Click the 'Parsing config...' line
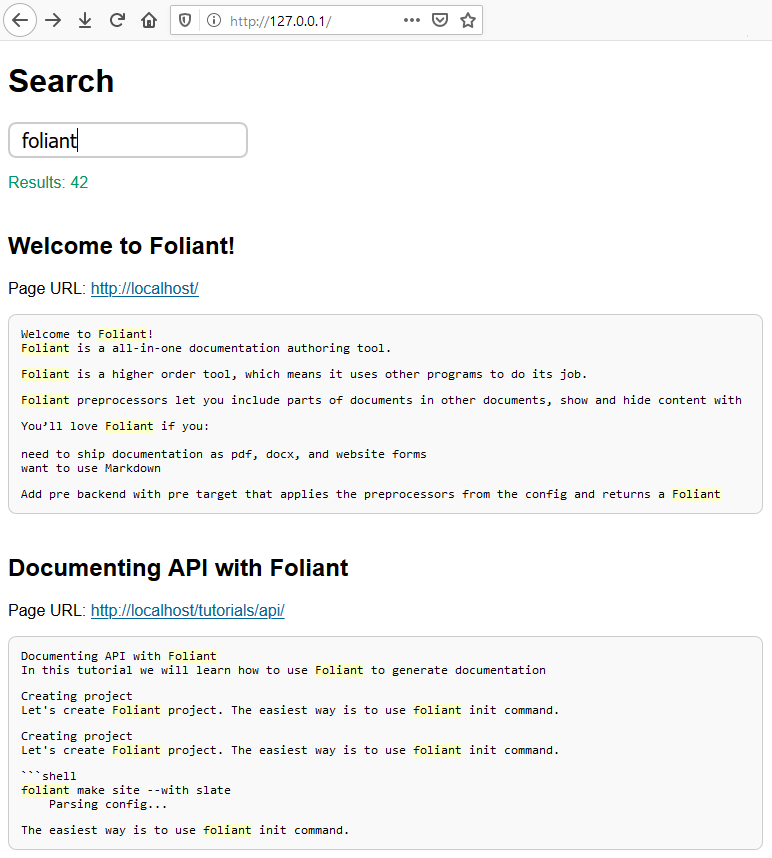 click(108, 804)
